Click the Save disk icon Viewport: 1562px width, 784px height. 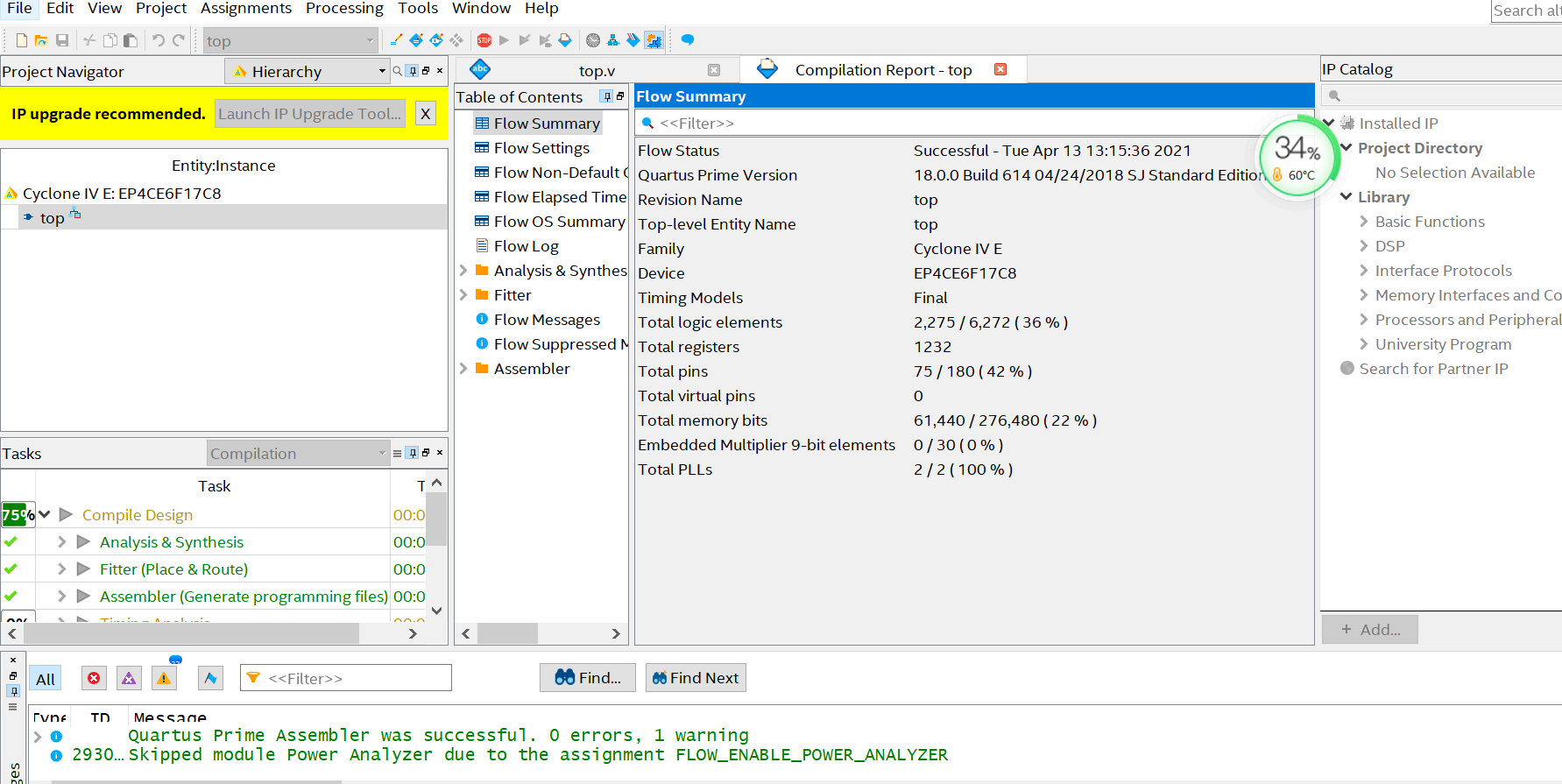coord(62,40)
